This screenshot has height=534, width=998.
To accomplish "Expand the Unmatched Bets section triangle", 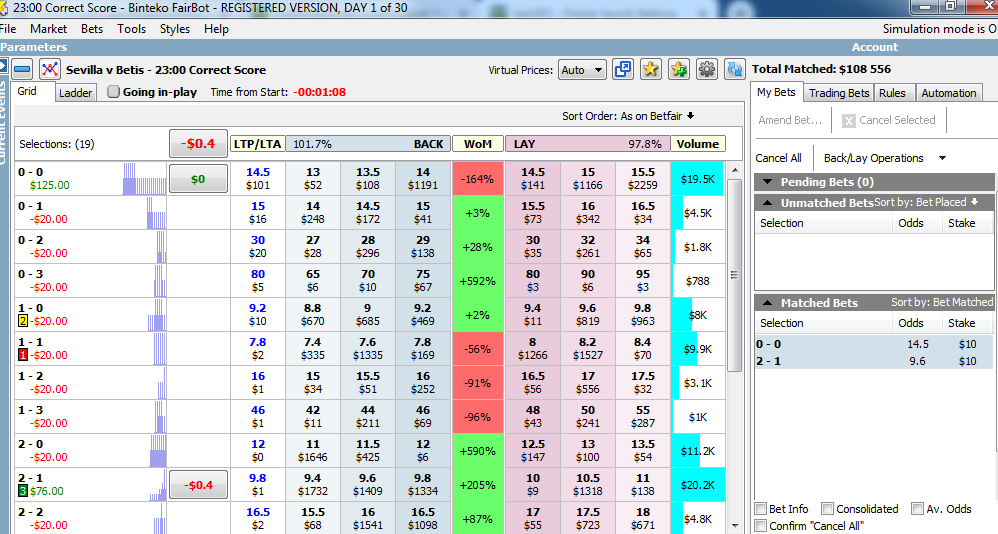I will click(768, 202).
